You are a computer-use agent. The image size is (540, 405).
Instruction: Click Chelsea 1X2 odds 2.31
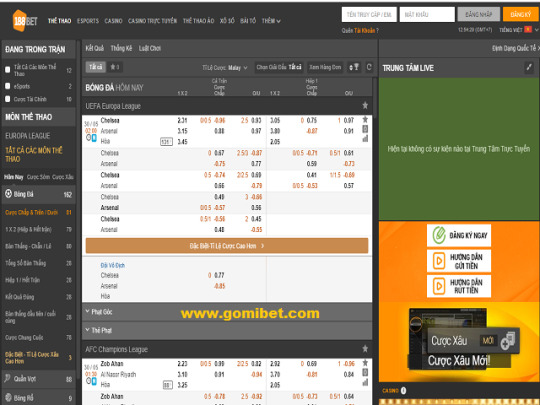182,120
